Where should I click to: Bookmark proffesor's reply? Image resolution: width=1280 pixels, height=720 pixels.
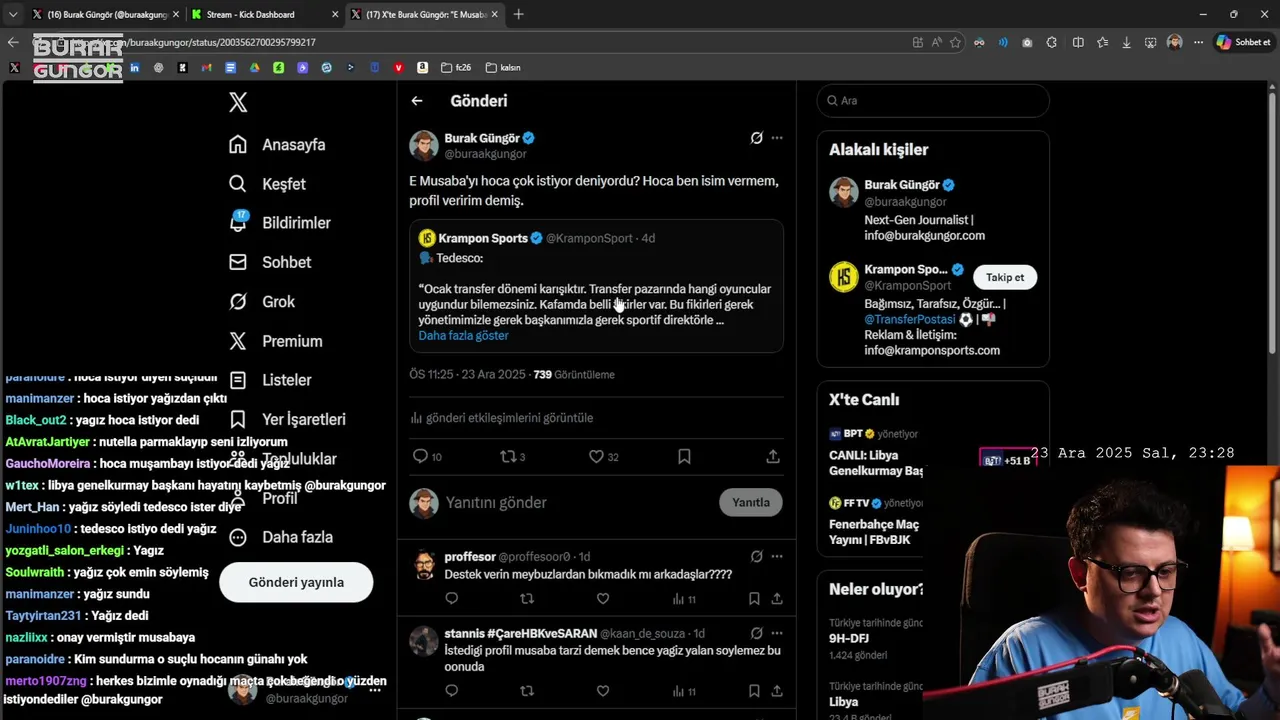point(754,599)
